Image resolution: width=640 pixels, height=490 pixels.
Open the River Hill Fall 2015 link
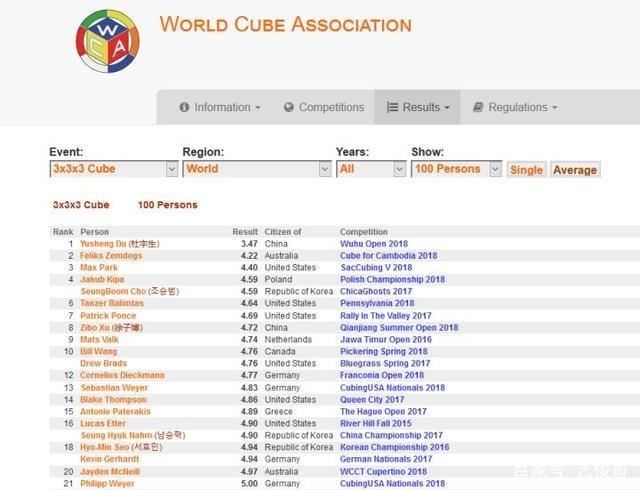(376, 423)
